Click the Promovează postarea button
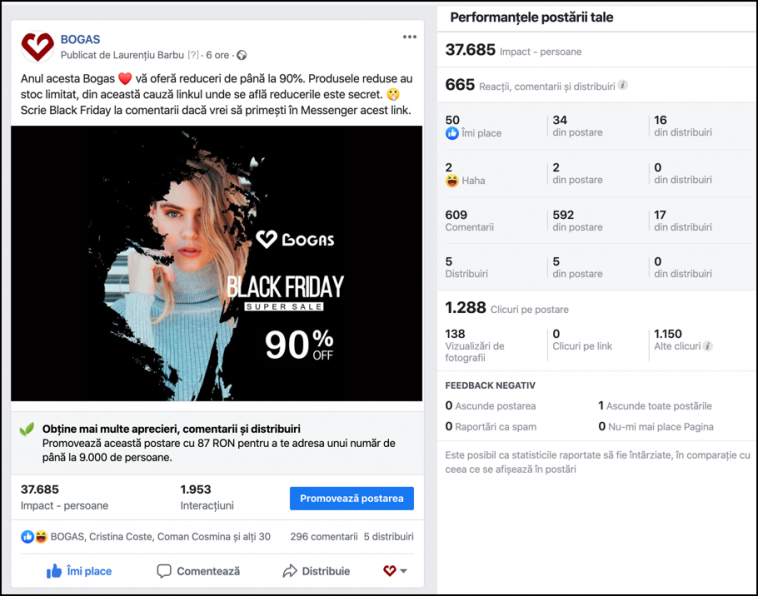This screenshot has width=758, height=596. [x=351, y=498]
